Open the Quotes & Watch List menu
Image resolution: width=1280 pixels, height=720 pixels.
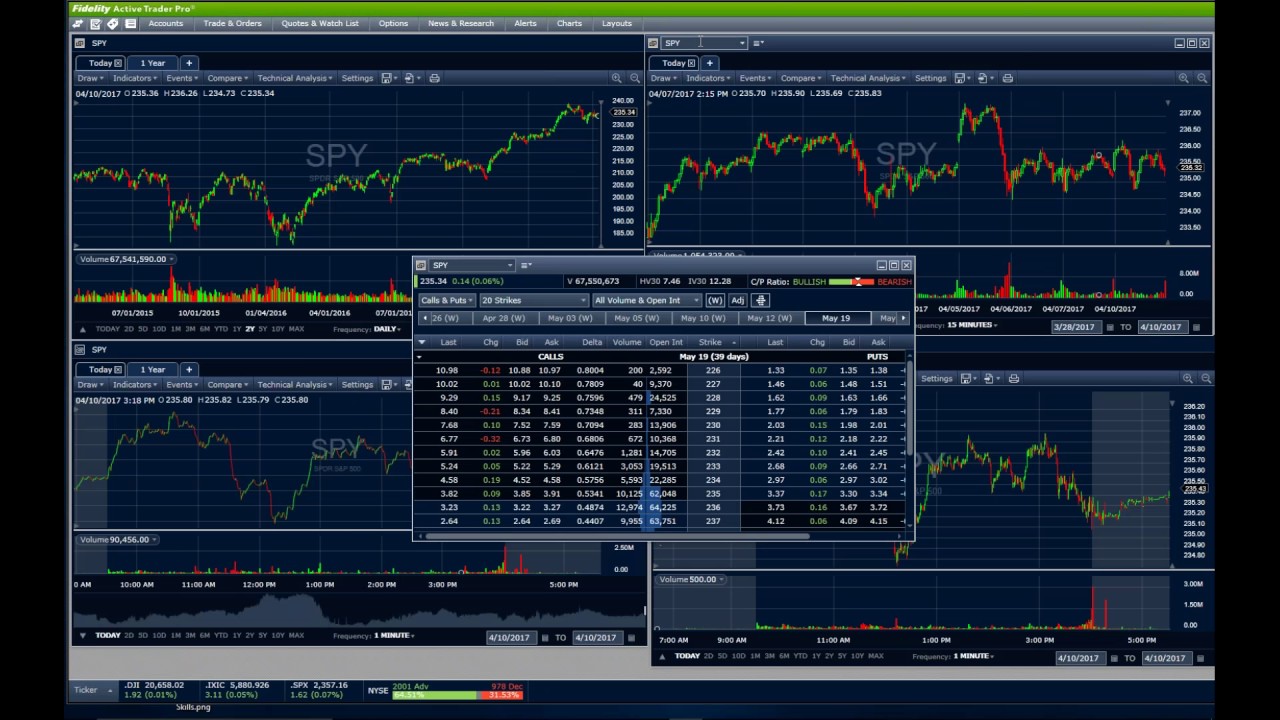click(x=320, y=23)
